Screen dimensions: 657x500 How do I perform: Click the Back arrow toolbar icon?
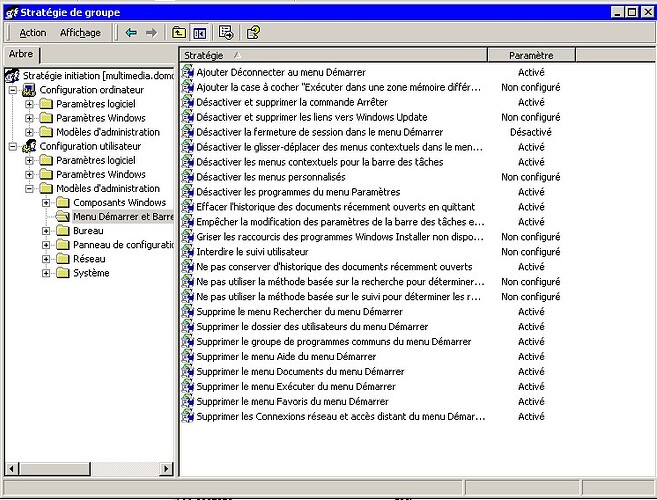tap(131, 32)
